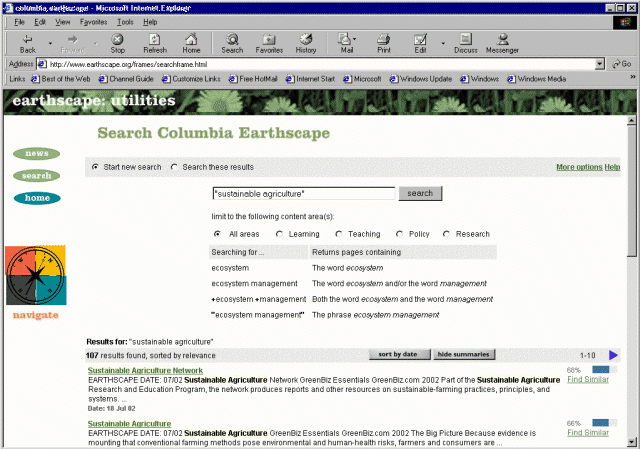This screenshot has height=449, width=640.
Task: Click the Forward toolbar button
Action: click(x=72, y=44)
